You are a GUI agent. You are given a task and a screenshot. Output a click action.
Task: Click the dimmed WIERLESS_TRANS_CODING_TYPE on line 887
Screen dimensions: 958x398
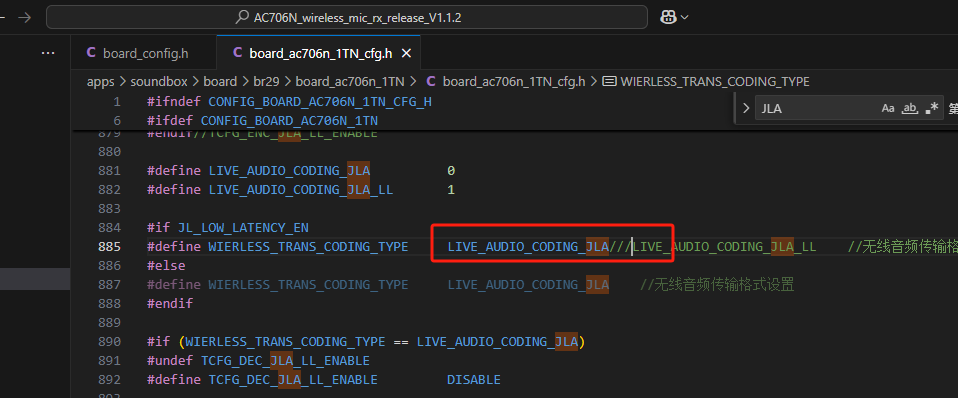tap(309, 284)
